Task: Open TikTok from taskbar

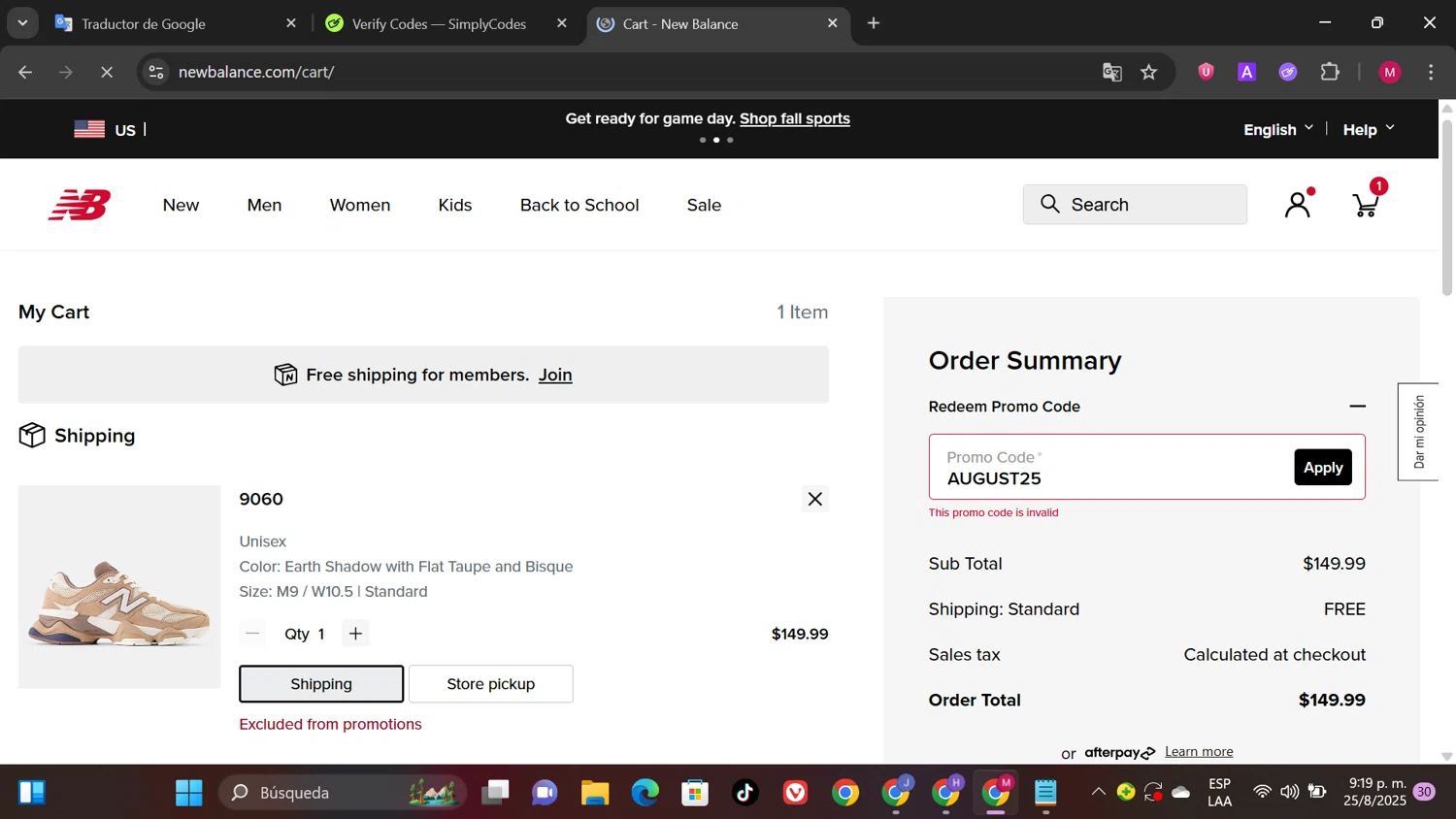Action: tap(745, 793)
